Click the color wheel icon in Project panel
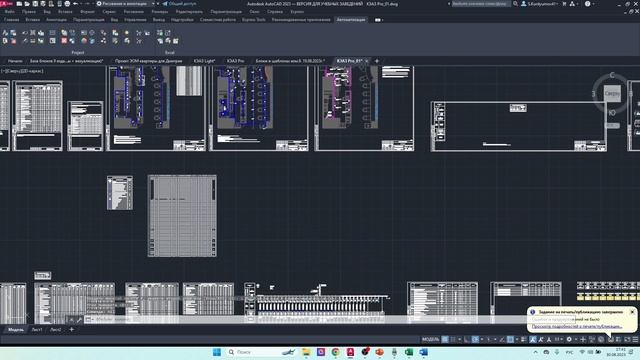The width and height of the screenshot is (640, 360). coord(84,41)
